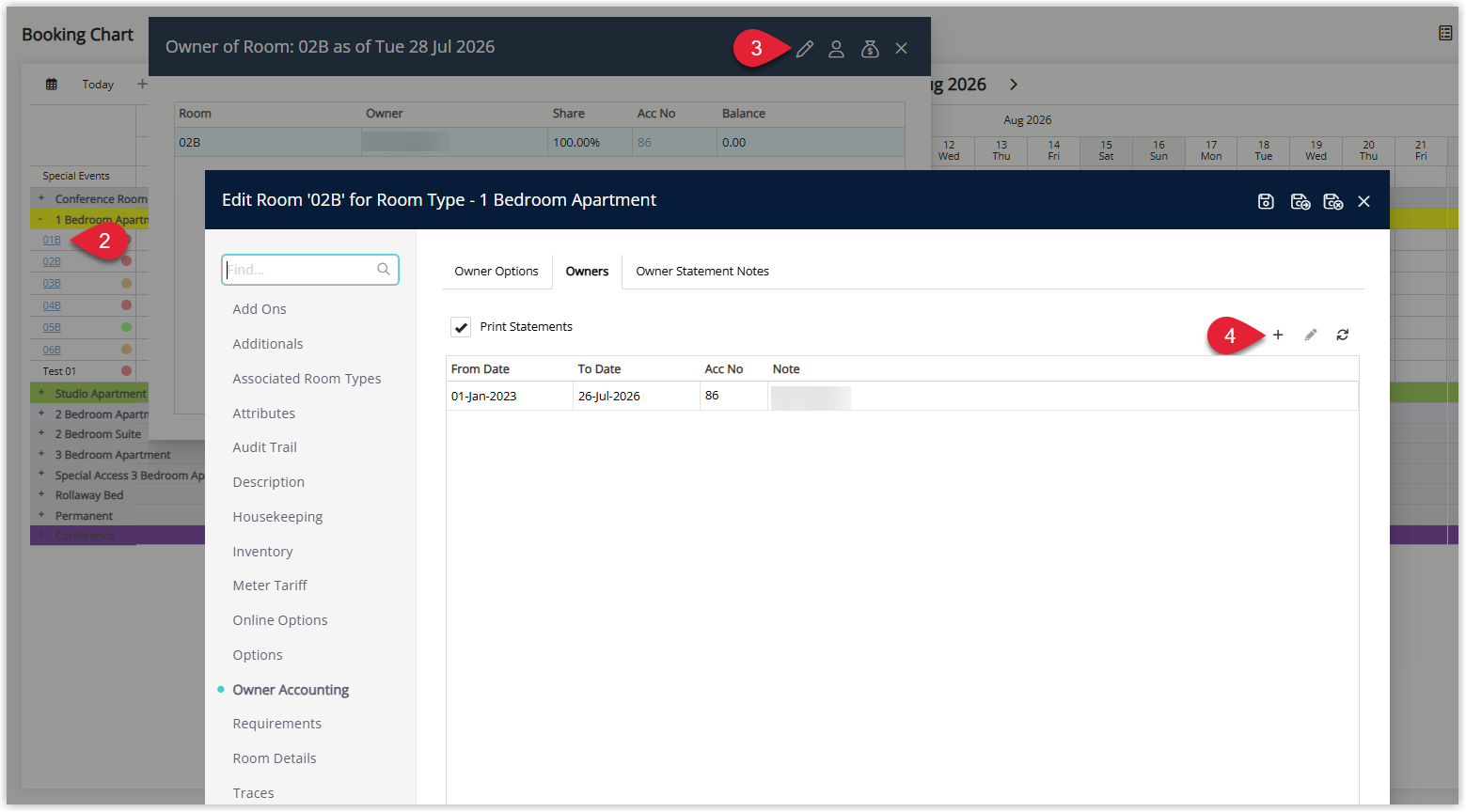This screenshot has width=1466, height=812.
Task: Open Meter Tariff in the side menu
Action: [270, 586]
